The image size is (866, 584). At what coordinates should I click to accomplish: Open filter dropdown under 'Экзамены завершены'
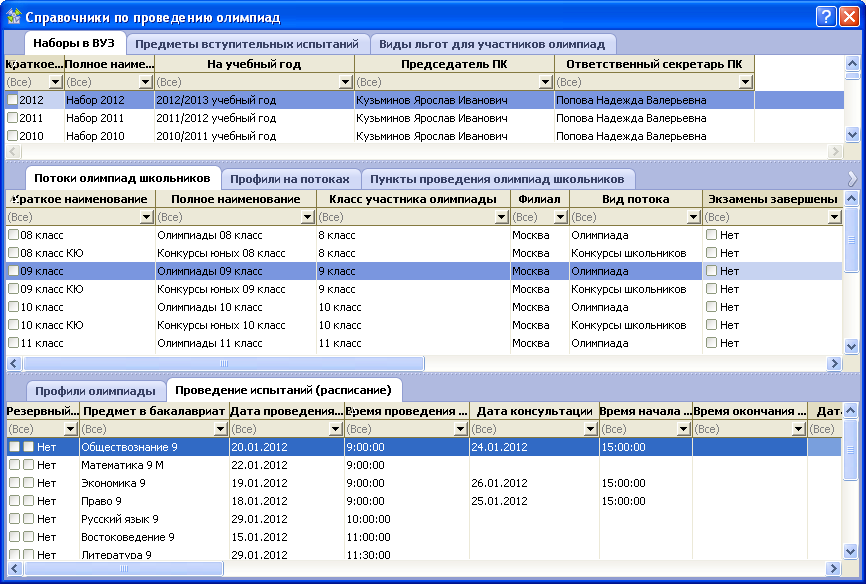click(835, 217)
